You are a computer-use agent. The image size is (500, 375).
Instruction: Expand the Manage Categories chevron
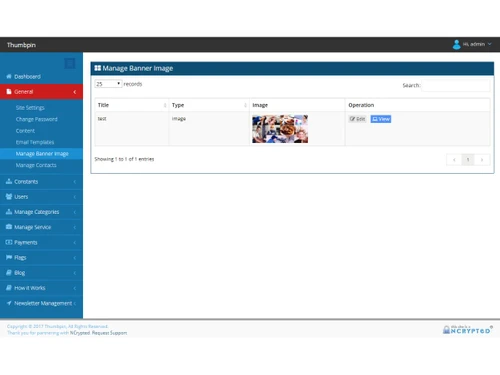(x=75, y=212)
